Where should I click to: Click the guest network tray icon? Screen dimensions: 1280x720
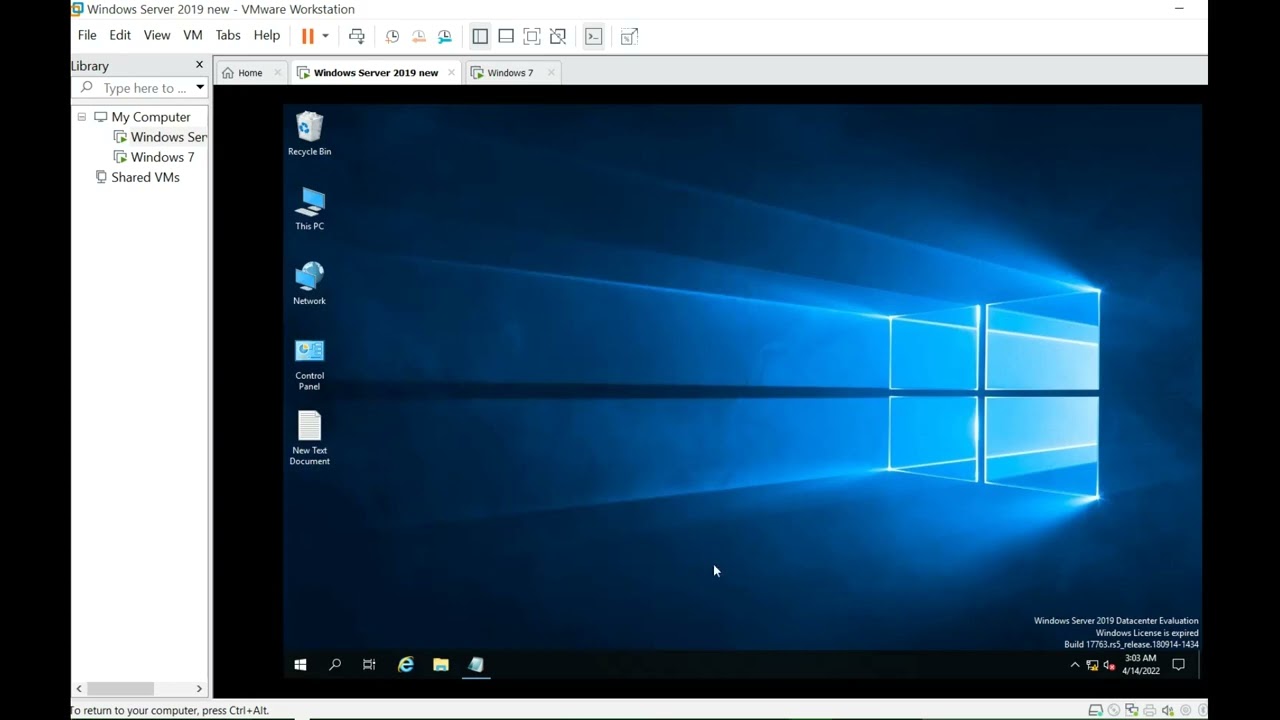pos(1092,665)
